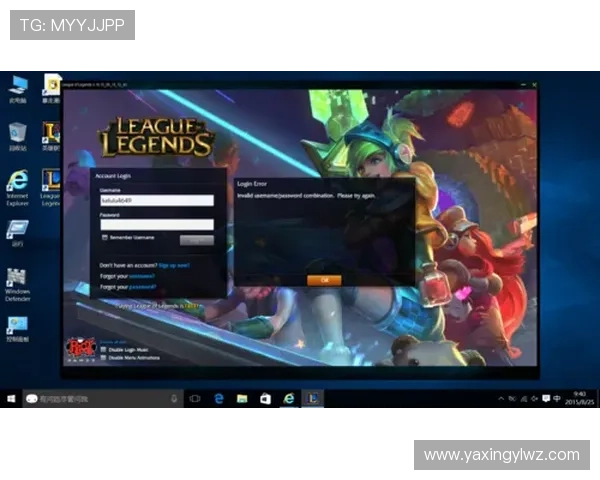This screenshot has width=600, height=480.
Task: Expand the system tray hidden icons arrow
Action: pyautogui.click(x=501, y=398)
